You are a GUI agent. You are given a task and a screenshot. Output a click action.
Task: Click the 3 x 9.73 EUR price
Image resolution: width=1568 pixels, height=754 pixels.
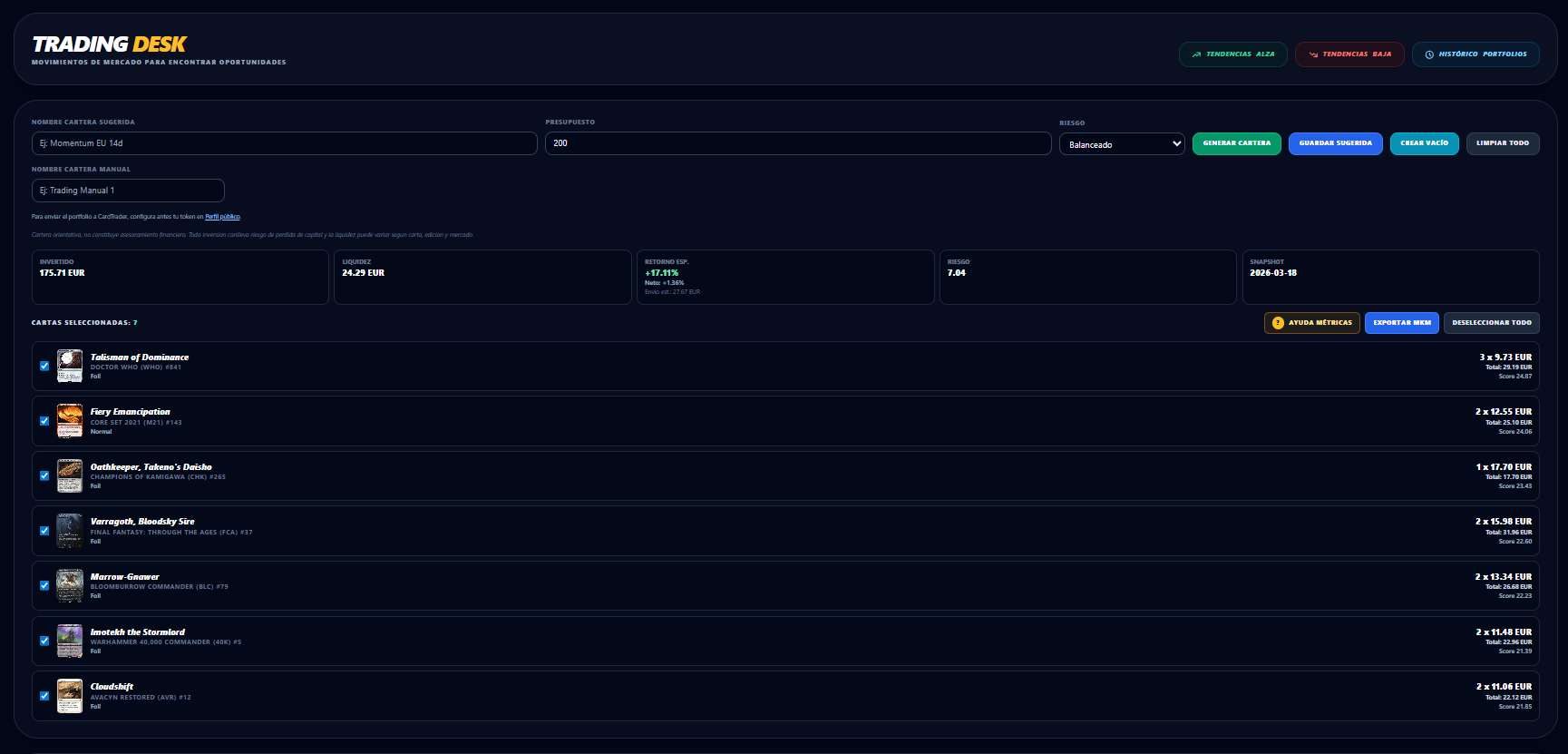[x=1505, y=357]
